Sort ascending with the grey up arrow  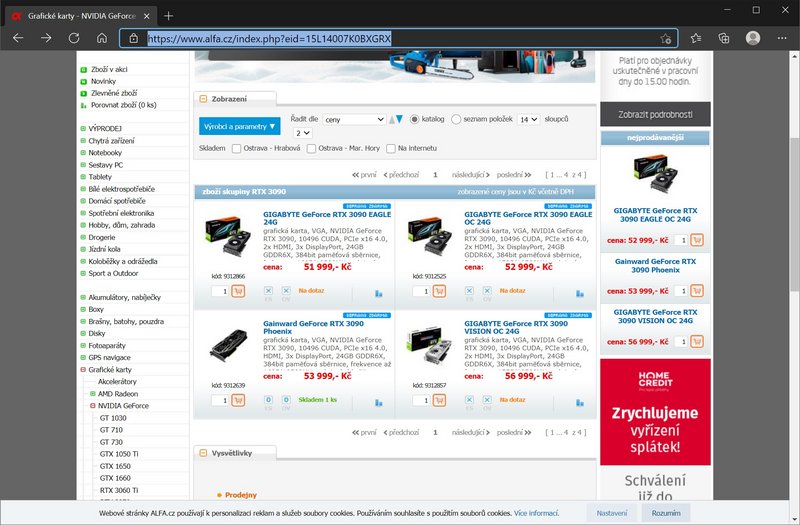392,119
